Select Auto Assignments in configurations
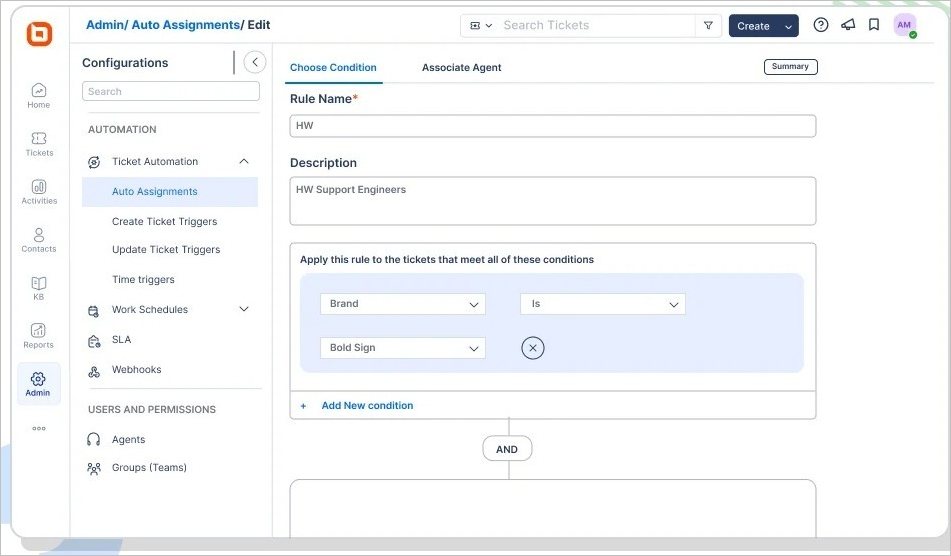The width and height of the screenshot is (951, 556). click(170, 192)
